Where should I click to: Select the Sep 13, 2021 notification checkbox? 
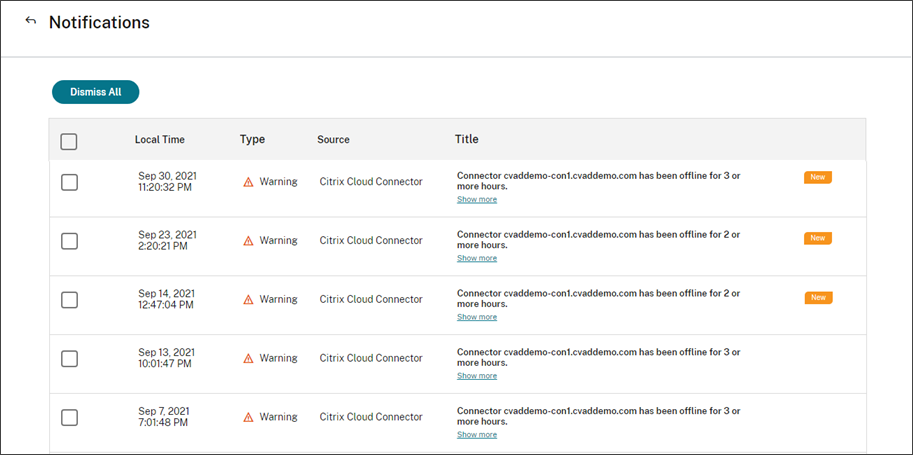(69, 358)
